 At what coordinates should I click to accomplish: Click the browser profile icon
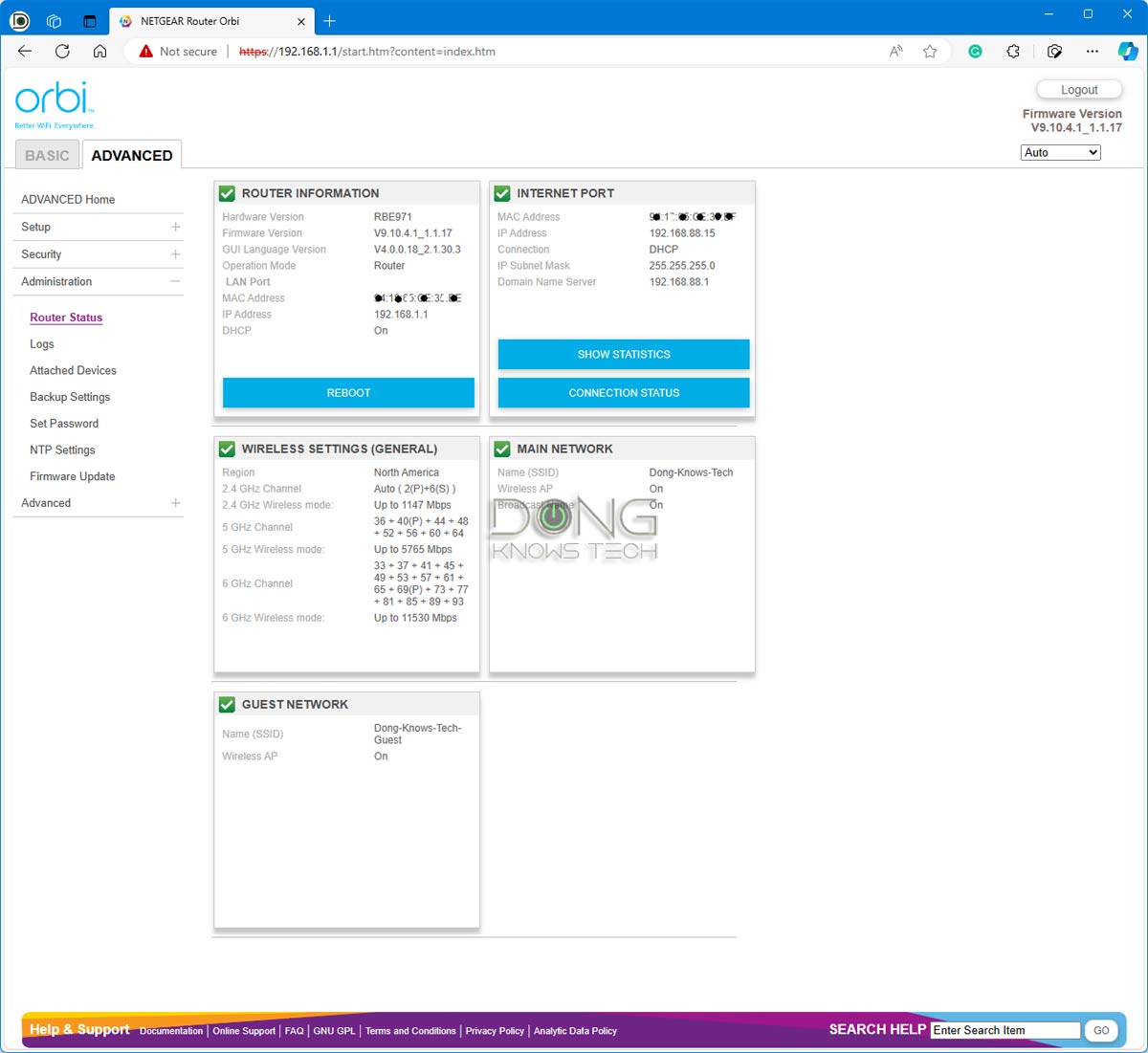[x=19, y=20]
